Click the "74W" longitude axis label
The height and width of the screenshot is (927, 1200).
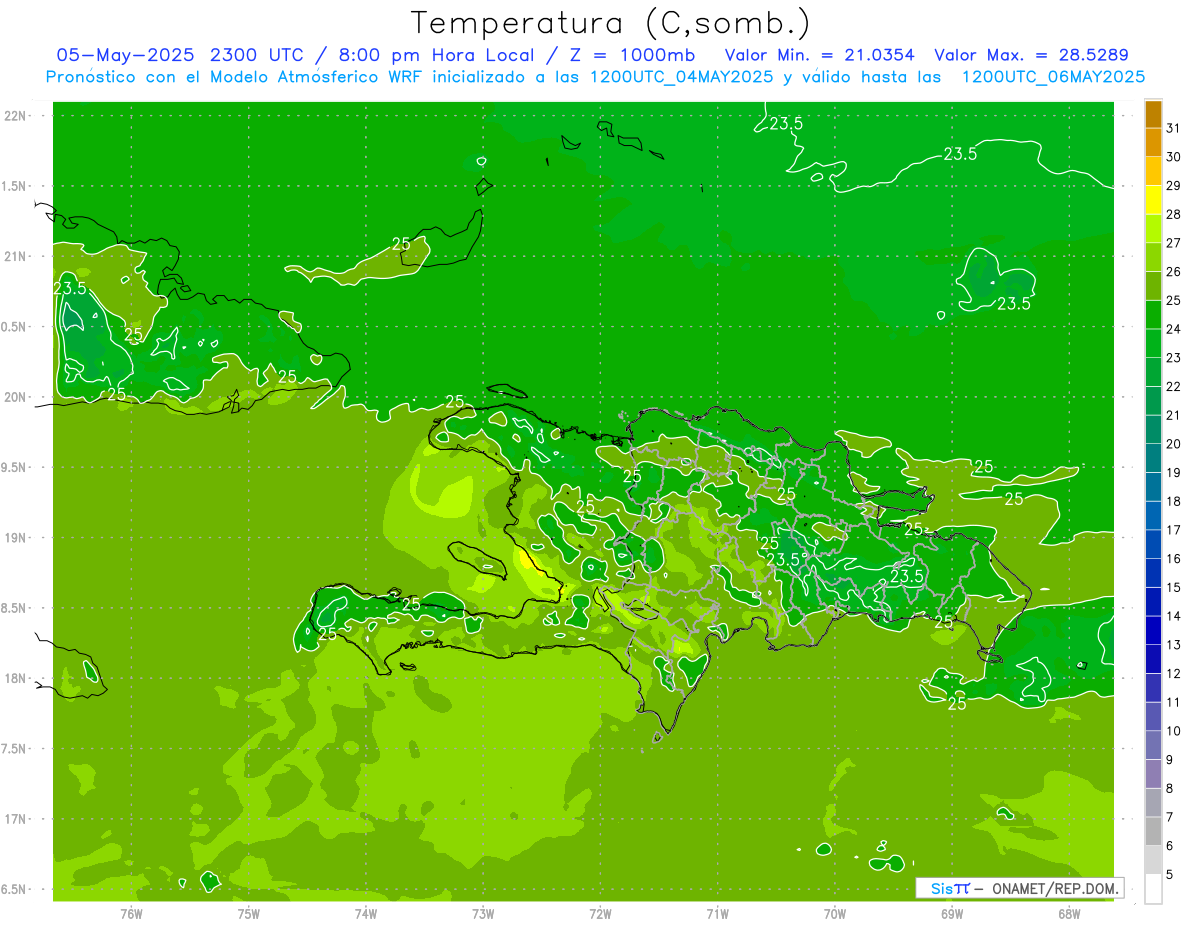point(366,914)
